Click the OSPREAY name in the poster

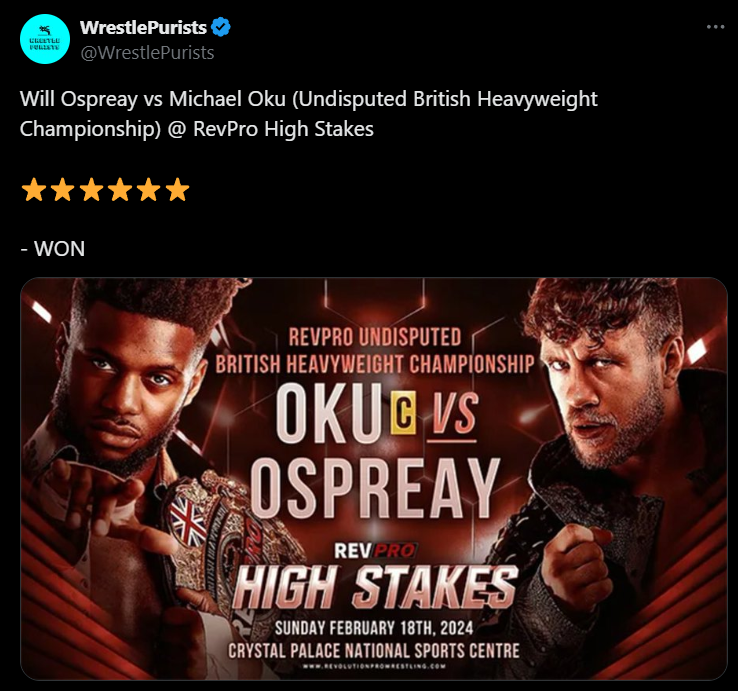375,488
